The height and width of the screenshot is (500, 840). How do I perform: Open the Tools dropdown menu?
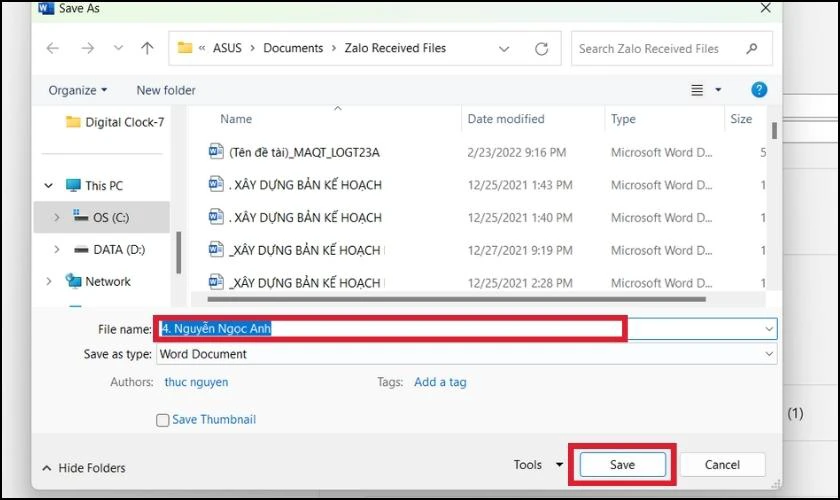pyautogui.click(x=538, y=465)
